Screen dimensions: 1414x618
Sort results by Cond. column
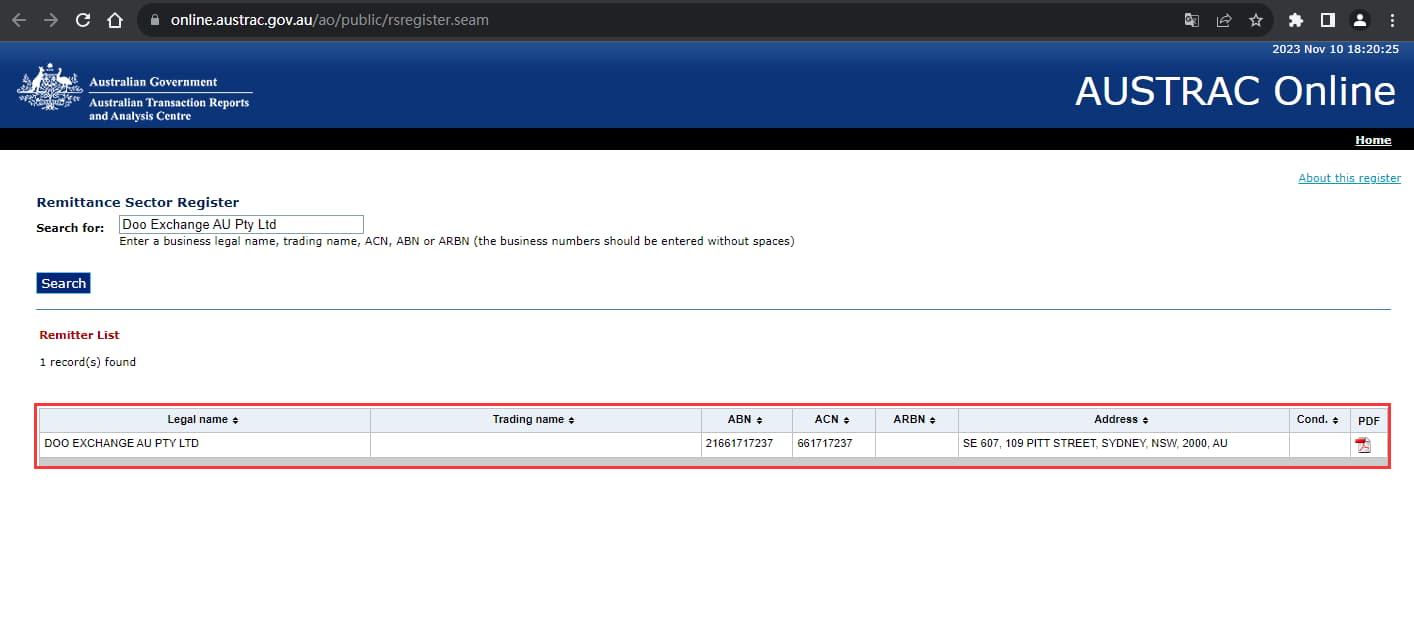[x=1318, y=420]
